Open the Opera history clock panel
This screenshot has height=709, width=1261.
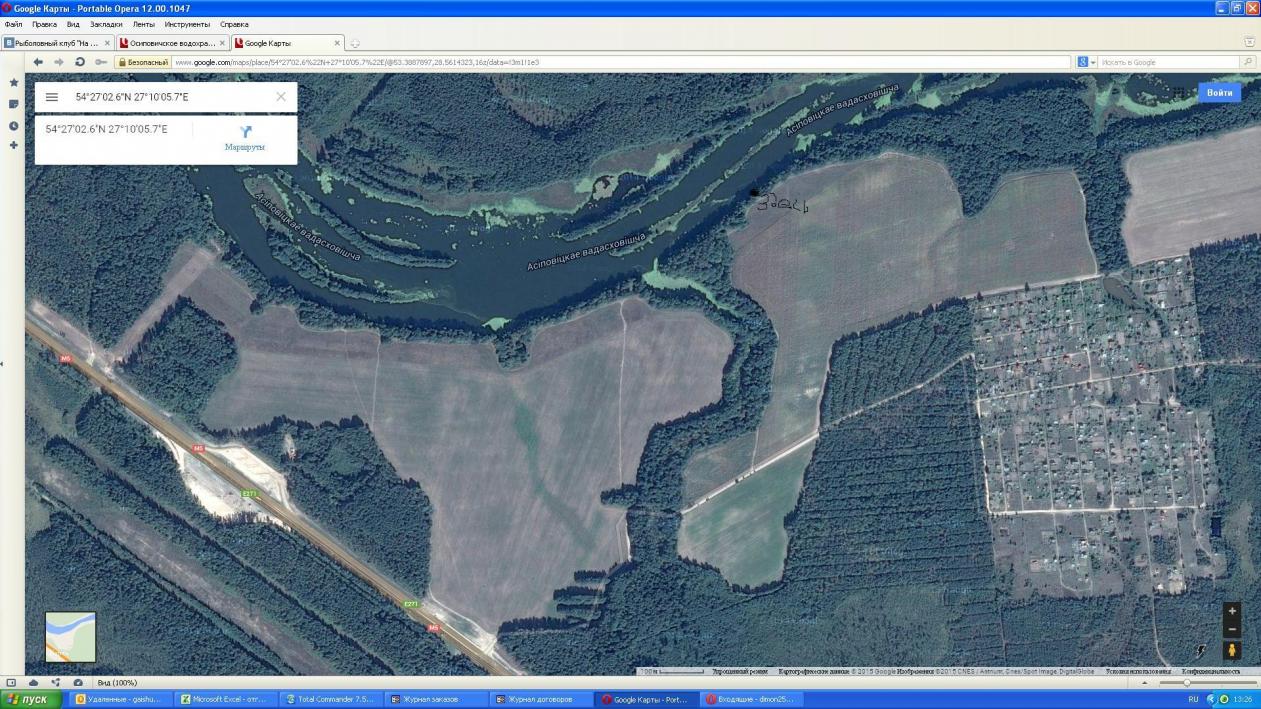pos(13,126)
